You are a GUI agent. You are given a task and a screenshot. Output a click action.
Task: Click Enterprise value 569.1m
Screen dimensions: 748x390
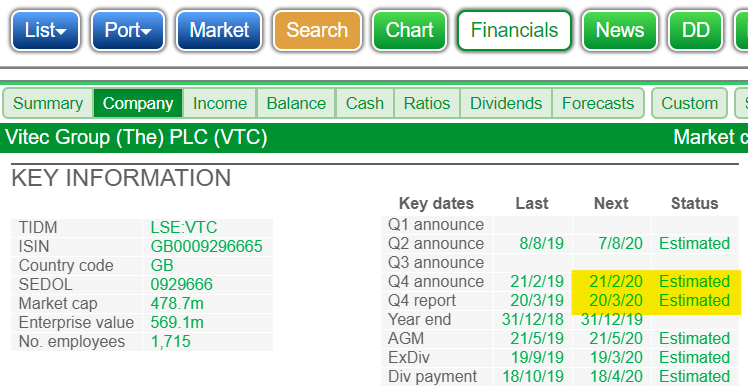pyautogui.click(x=177, y=323)
